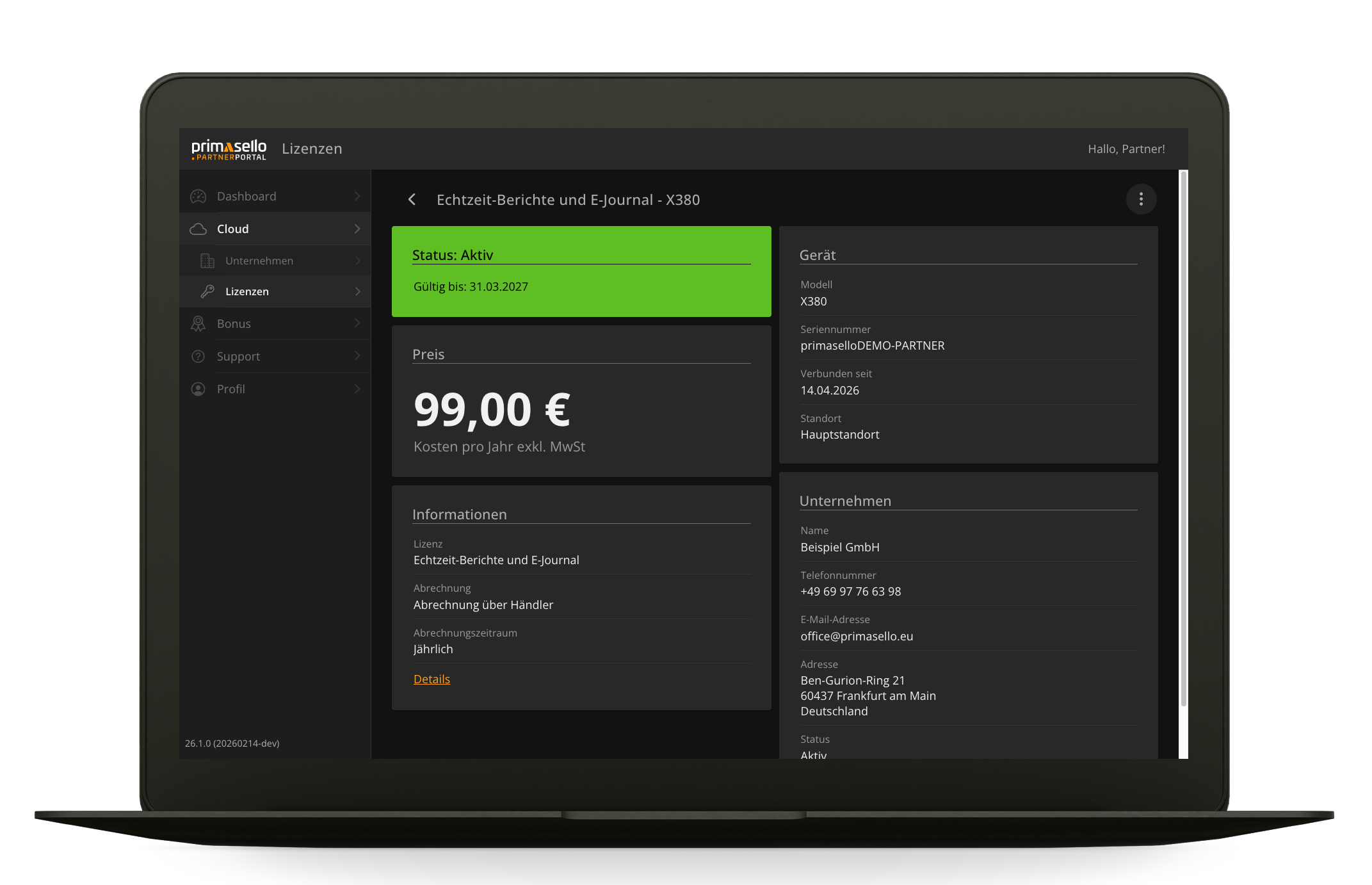Click the office@primasello.eu email address
Viewport: 1372px width, 885px height.
pyautogui.click(x=857, y=636)
